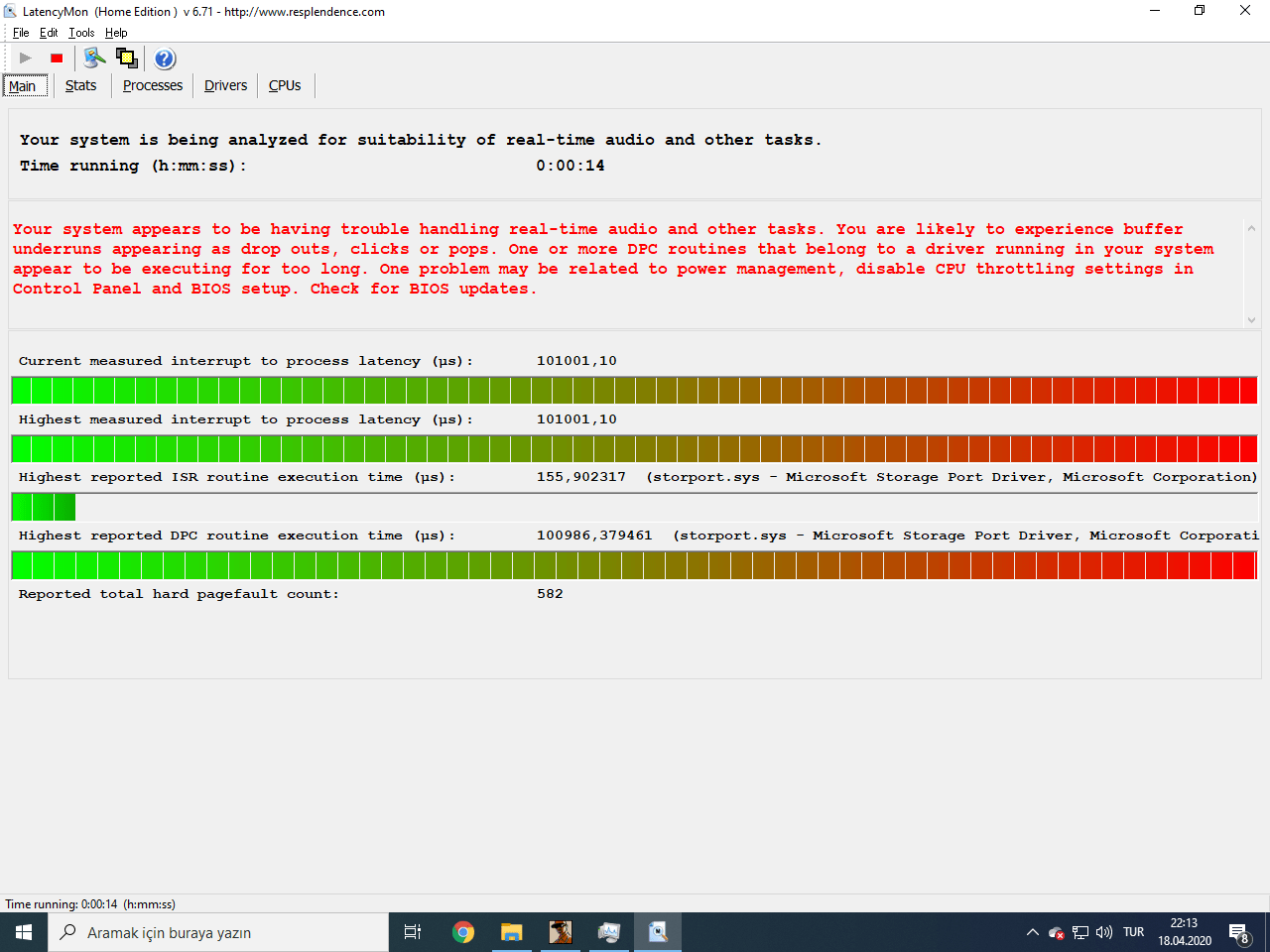Open the volume speaker tray icon
1270x952 pixels.
[1104, 932]
